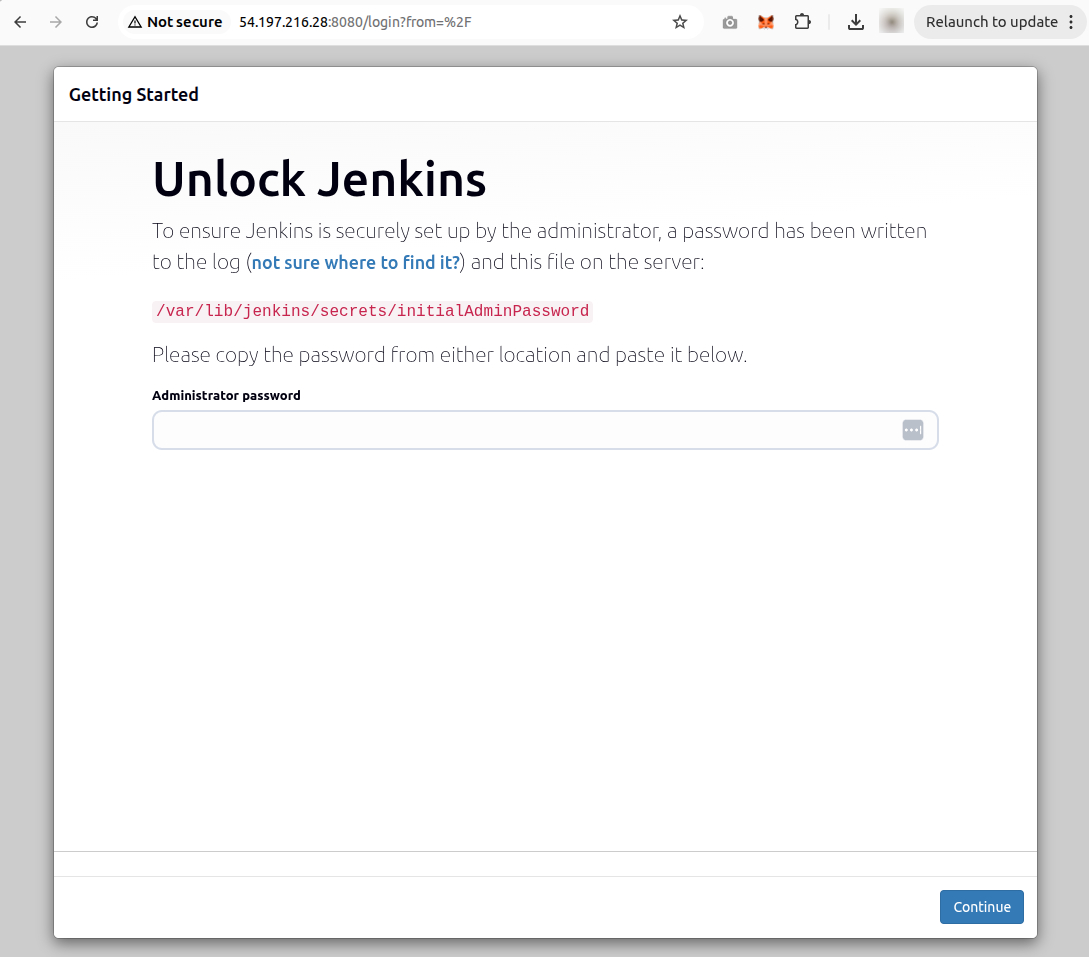
Task: Open the MetaMask extension icon
Action: click(x=765, y=21)
